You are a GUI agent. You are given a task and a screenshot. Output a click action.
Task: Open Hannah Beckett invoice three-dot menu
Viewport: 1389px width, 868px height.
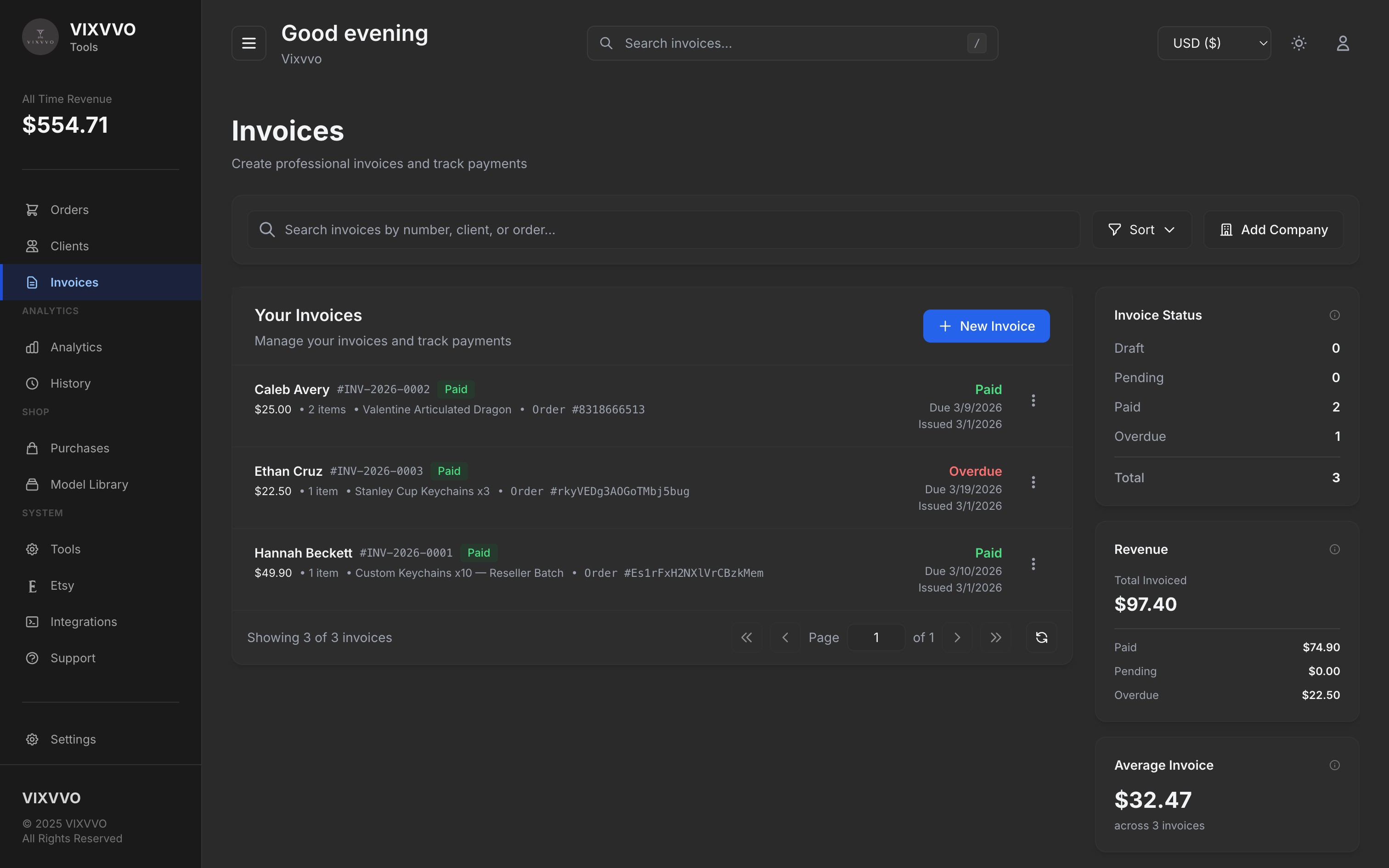pos(1033,564)
